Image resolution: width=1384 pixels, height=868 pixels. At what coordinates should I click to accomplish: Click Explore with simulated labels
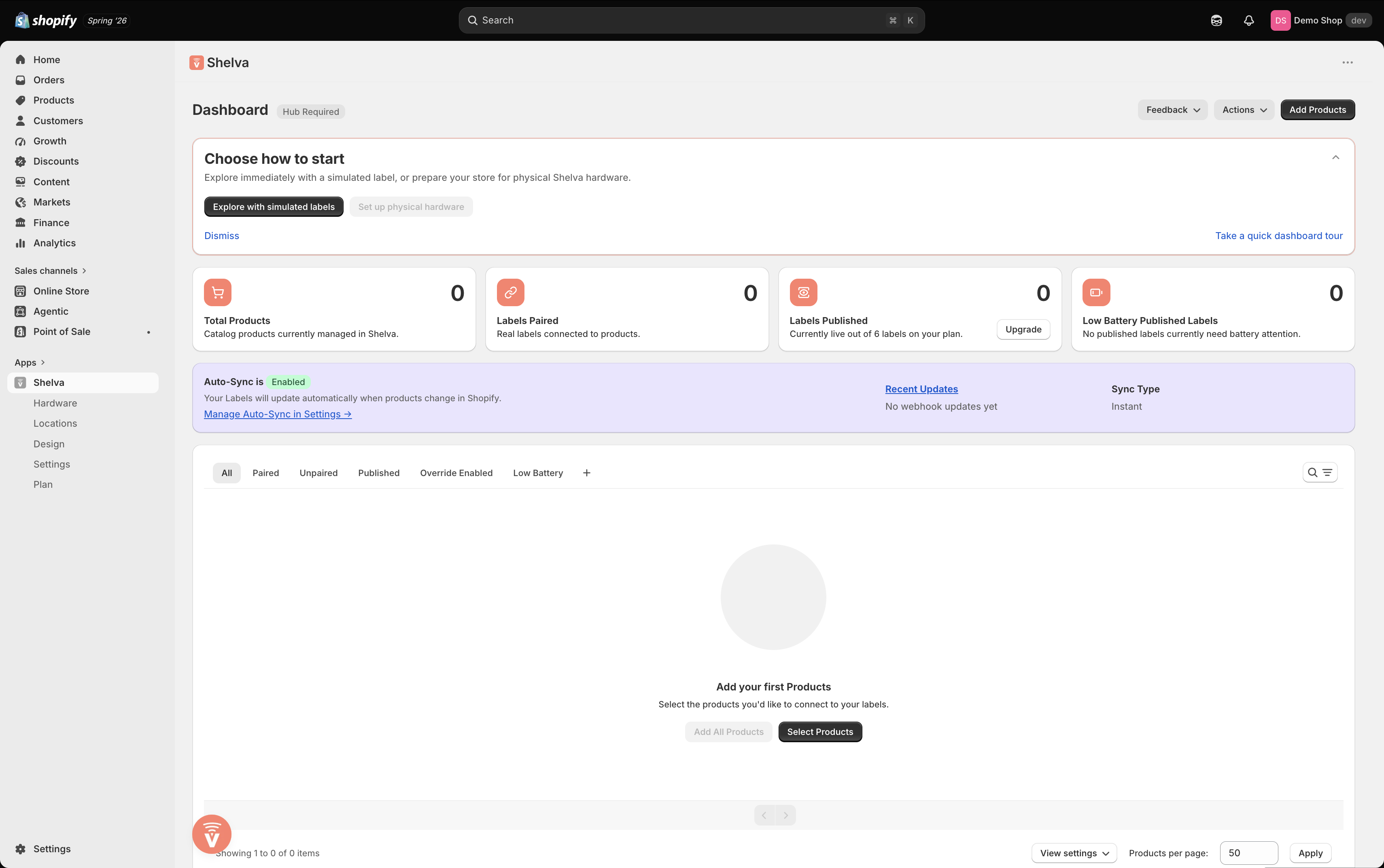pyautogui.click(x=274, y=207)
